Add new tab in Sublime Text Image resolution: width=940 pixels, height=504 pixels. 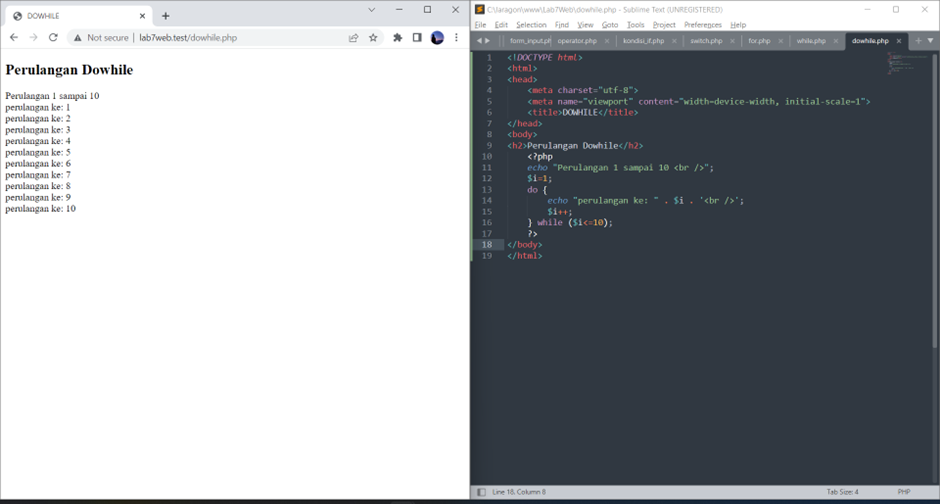918,41
